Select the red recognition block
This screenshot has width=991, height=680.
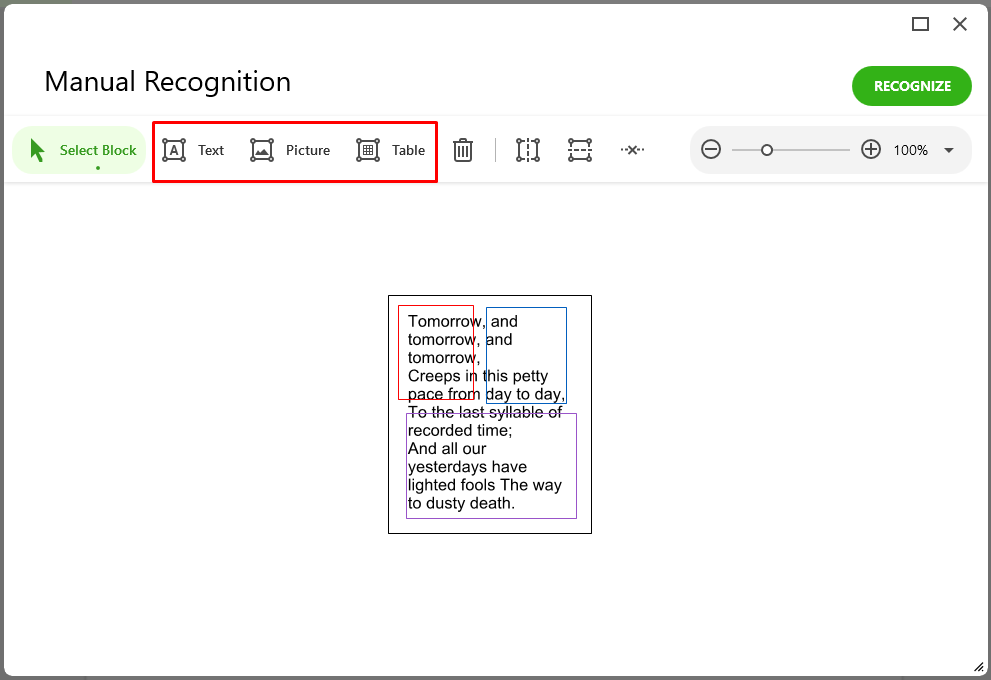(436, 353)
